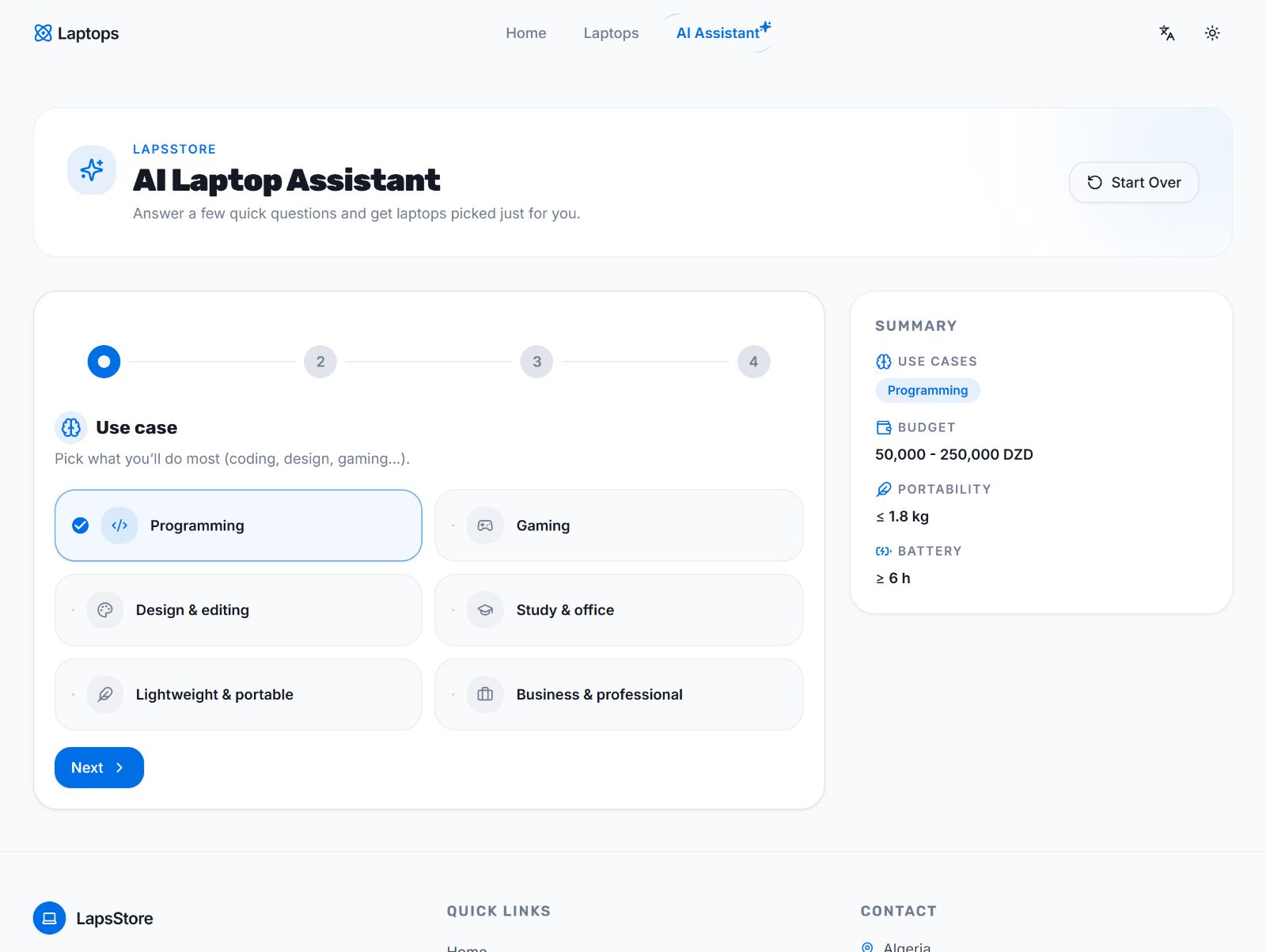The width and height of the screenshot is (1266, 952).
Task: Click the active step 1 indicator
Action: (x=104, y=362)
